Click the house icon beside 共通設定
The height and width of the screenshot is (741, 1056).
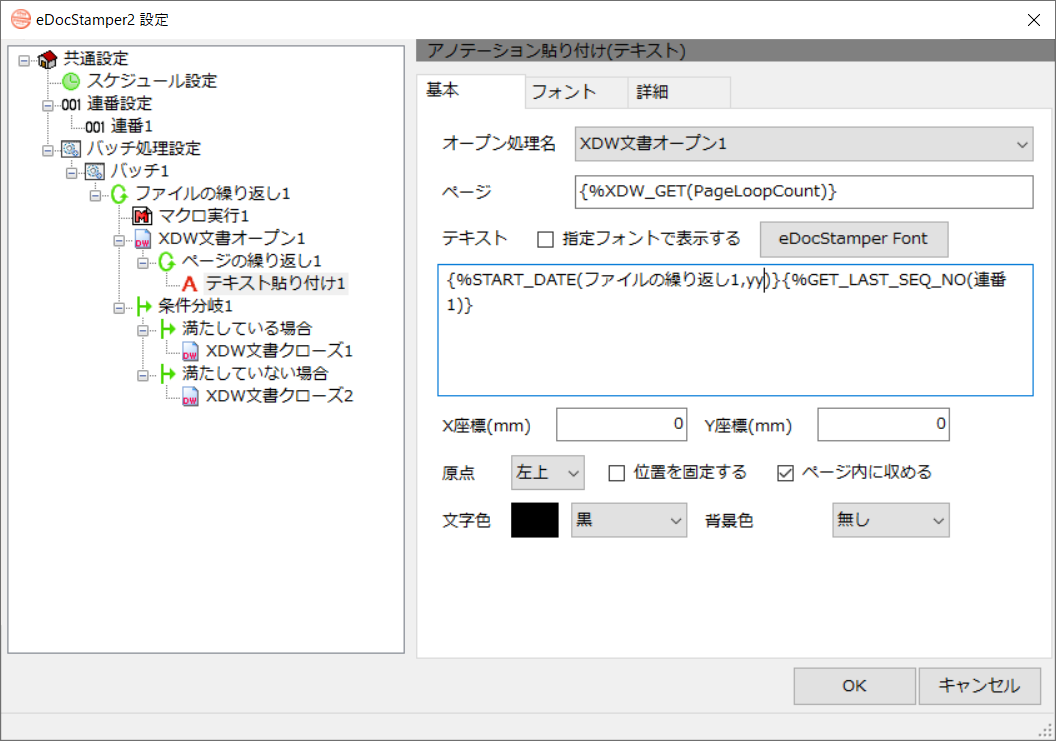pyautogui.click(x=47, y=59)
